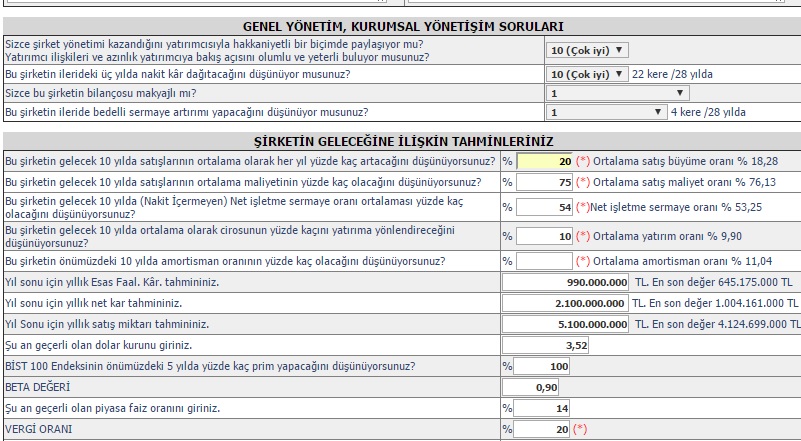The height and width of the screenshot is (441, 801).
Task: Click the text 'Ortalama amortisman oranı % 11,04'
Action: [x=682, y=261]
